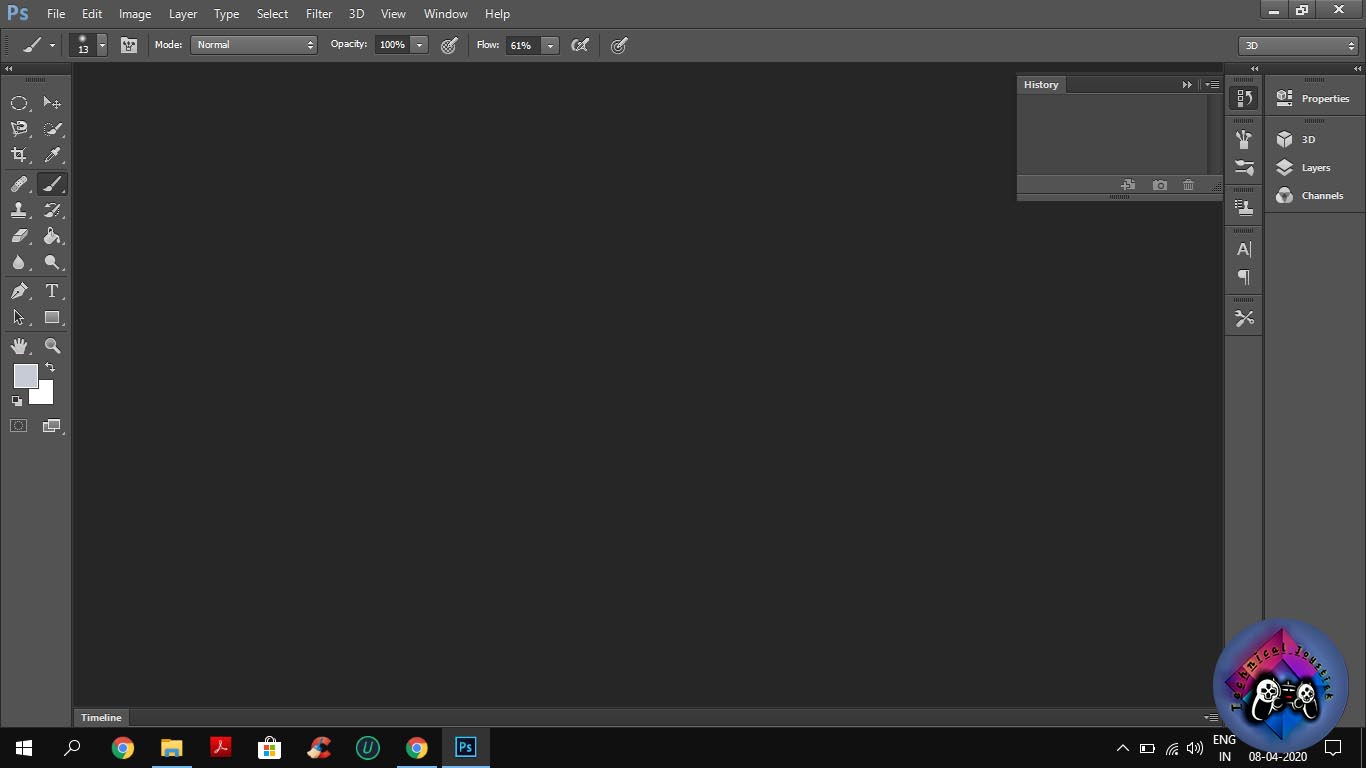The image size is (1366, 768).
Task: Toggle Quick Mask mode
Action: pyautogui.click(x=19, y=426)
